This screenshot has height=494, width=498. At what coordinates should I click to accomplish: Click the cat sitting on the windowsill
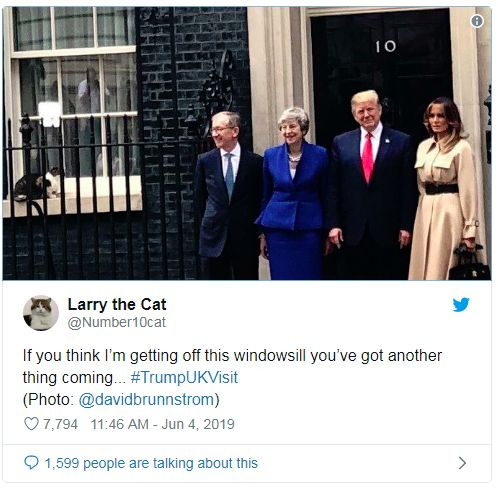click(37, 187)
